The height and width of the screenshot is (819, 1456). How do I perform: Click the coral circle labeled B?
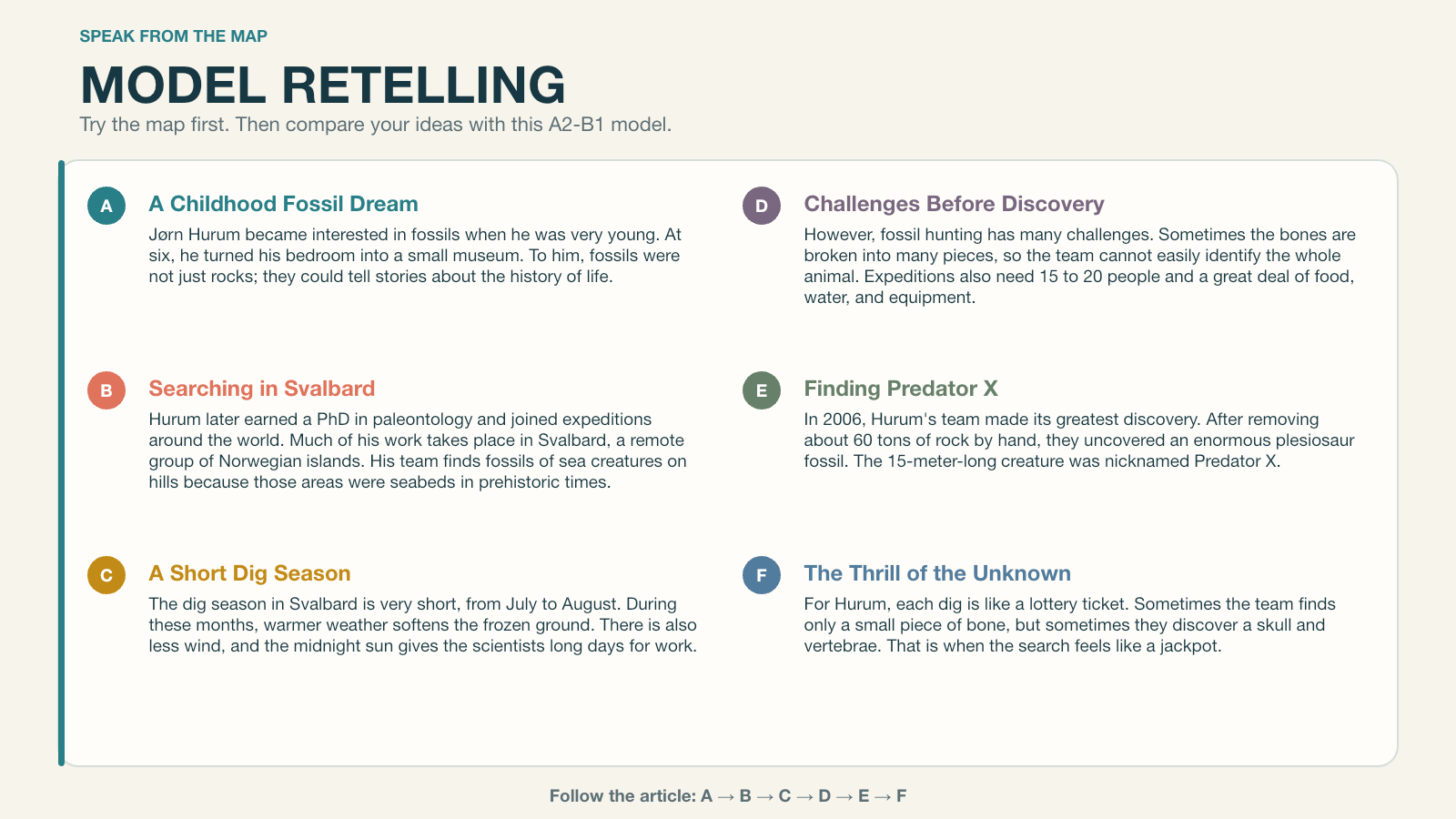(x=106, y=390)
